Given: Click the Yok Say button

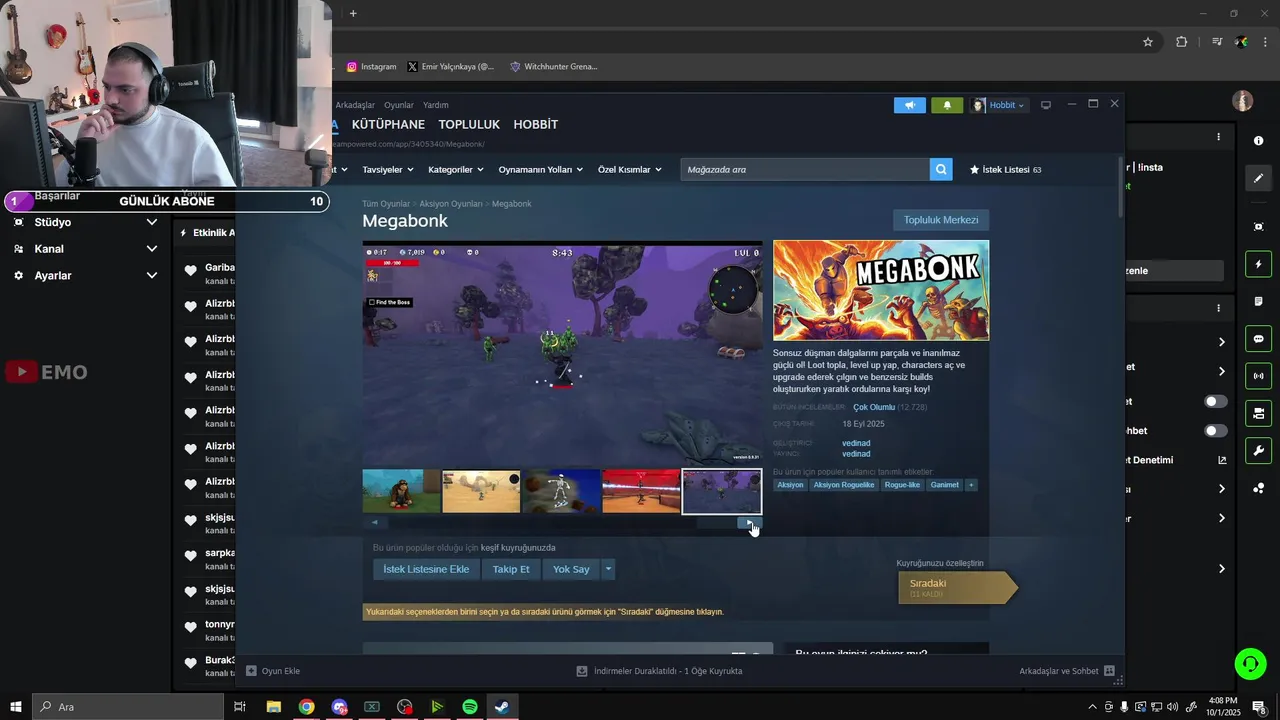Looking at the screenshot, I should click(571, 569).
